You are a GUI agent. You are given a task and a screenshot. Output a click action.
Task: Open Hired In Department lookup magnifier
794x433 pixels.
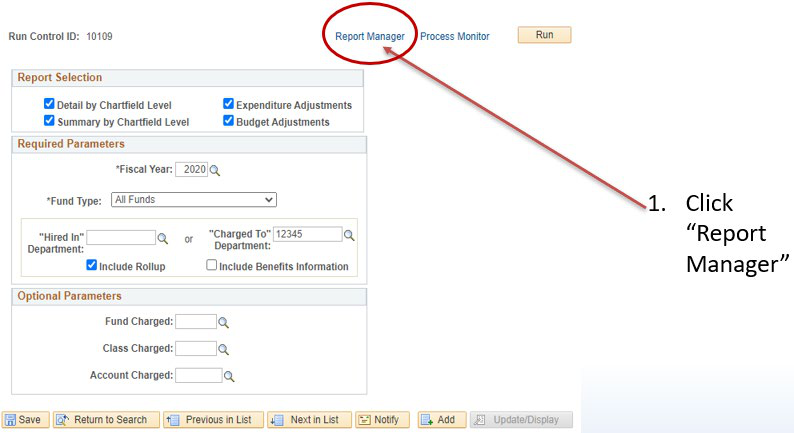coord(163,238)
